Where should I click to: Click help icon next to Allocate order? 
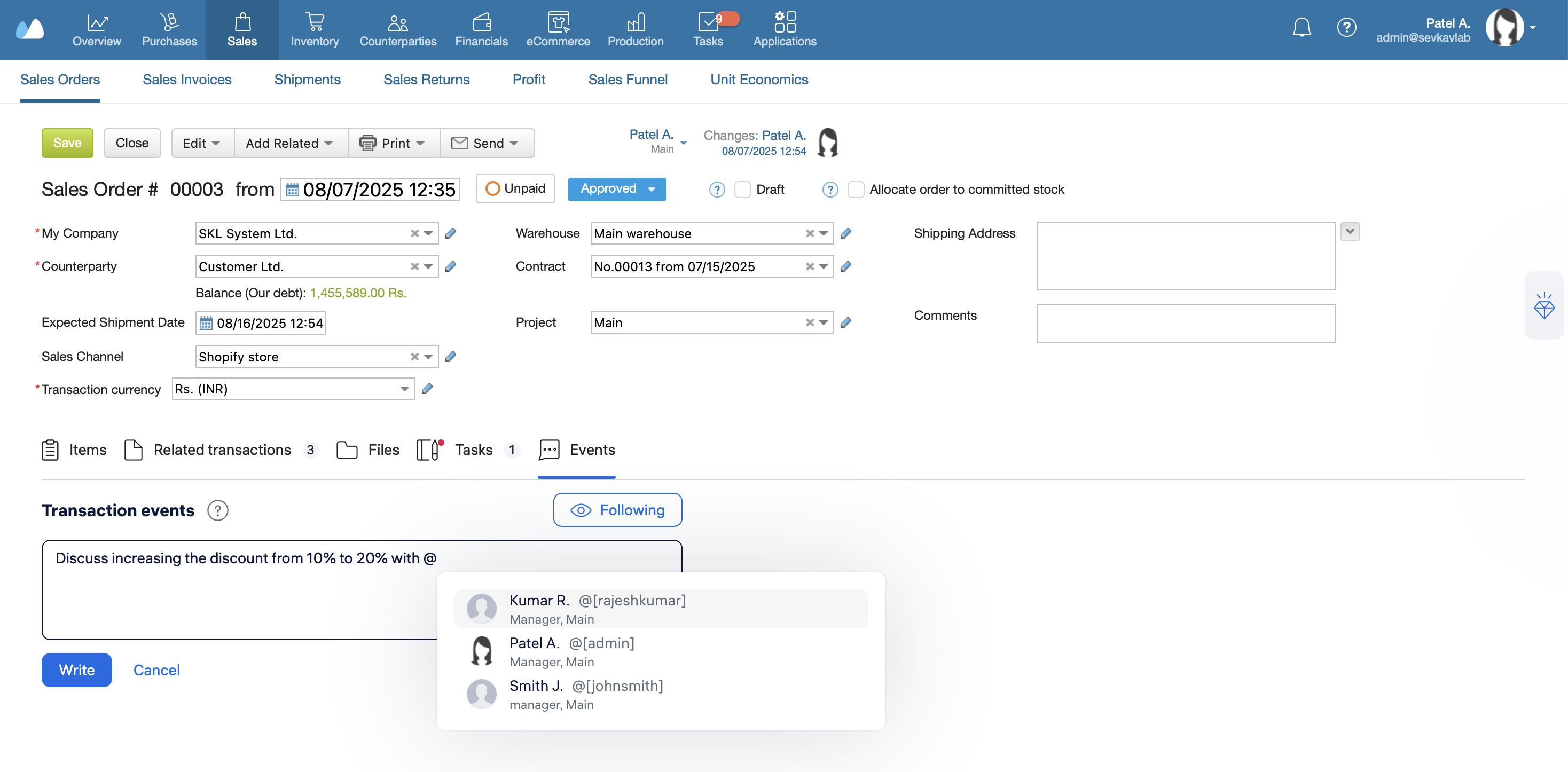(829, 190)
